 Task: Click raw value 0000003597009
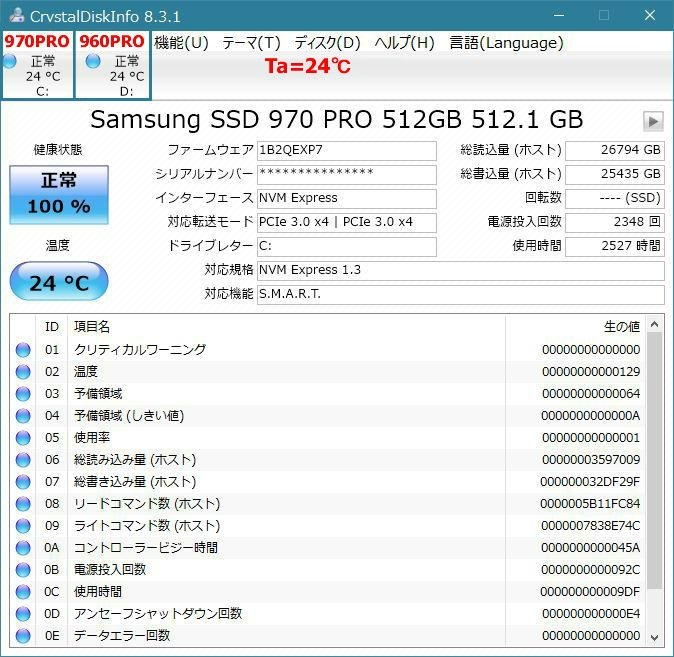click(x=591, y=460)
